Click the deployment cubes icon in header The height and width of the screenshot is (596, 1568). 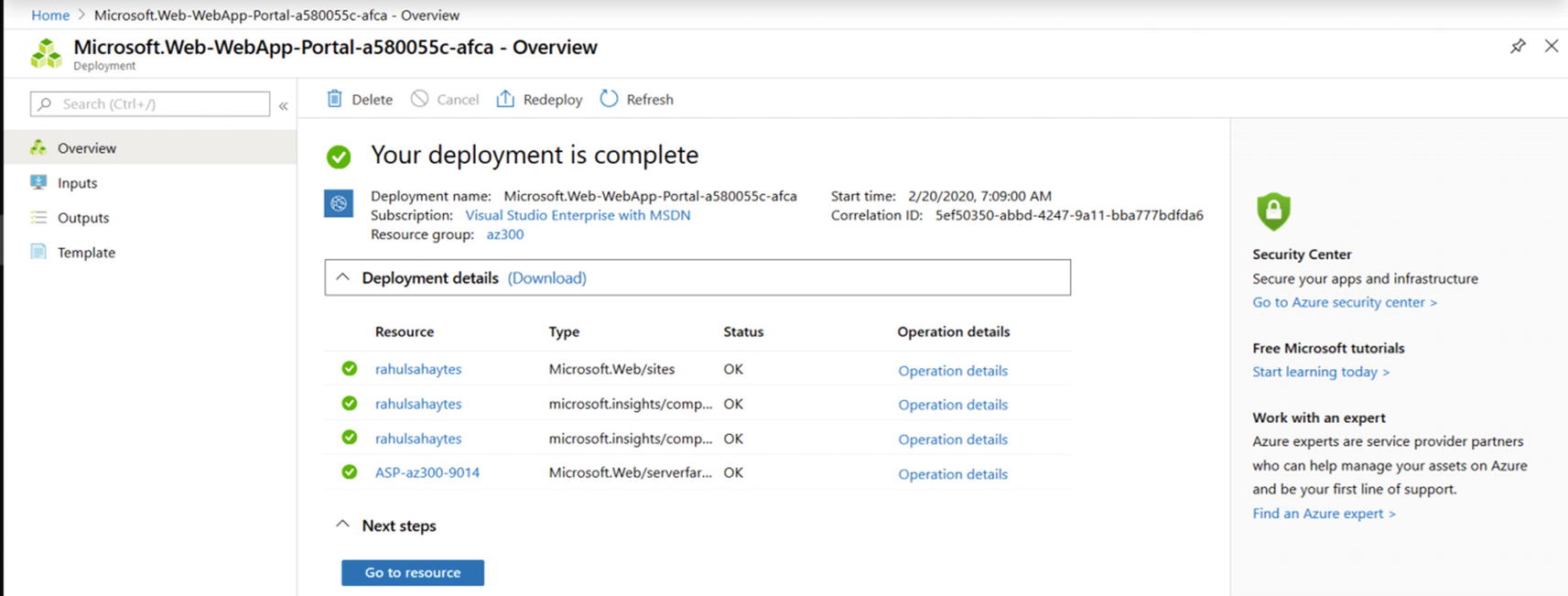pyautogui.click(x=46, y=53)
